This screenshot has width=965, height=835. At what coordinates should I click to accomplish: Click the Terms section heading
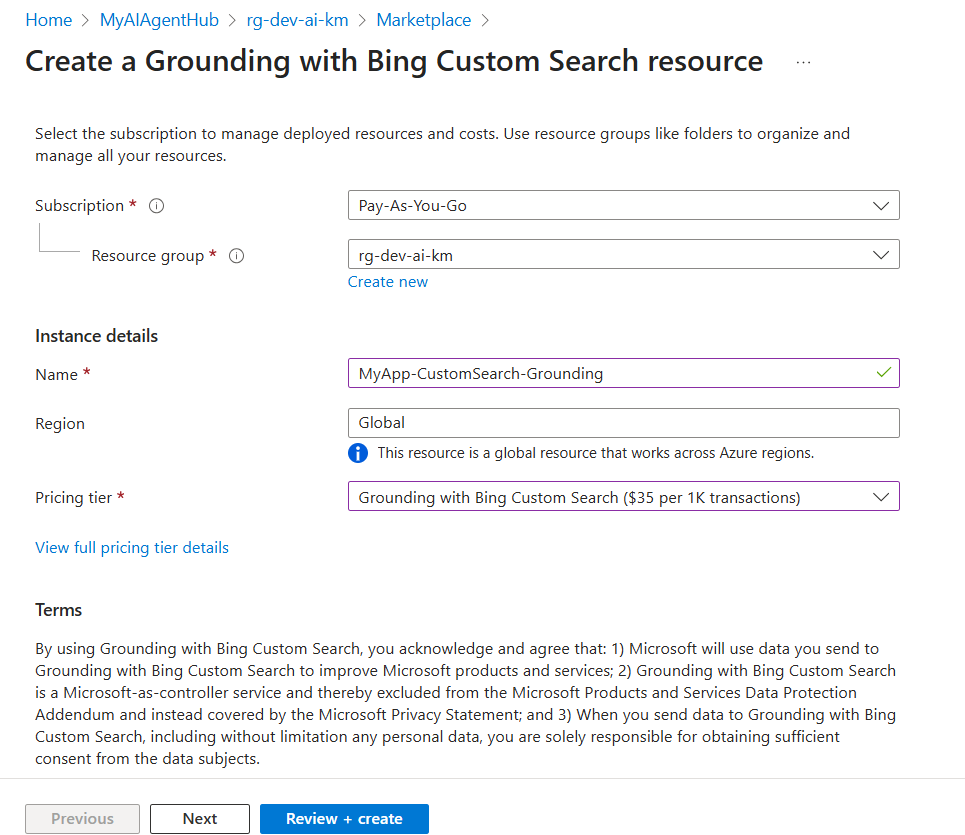tap(59, 610)
